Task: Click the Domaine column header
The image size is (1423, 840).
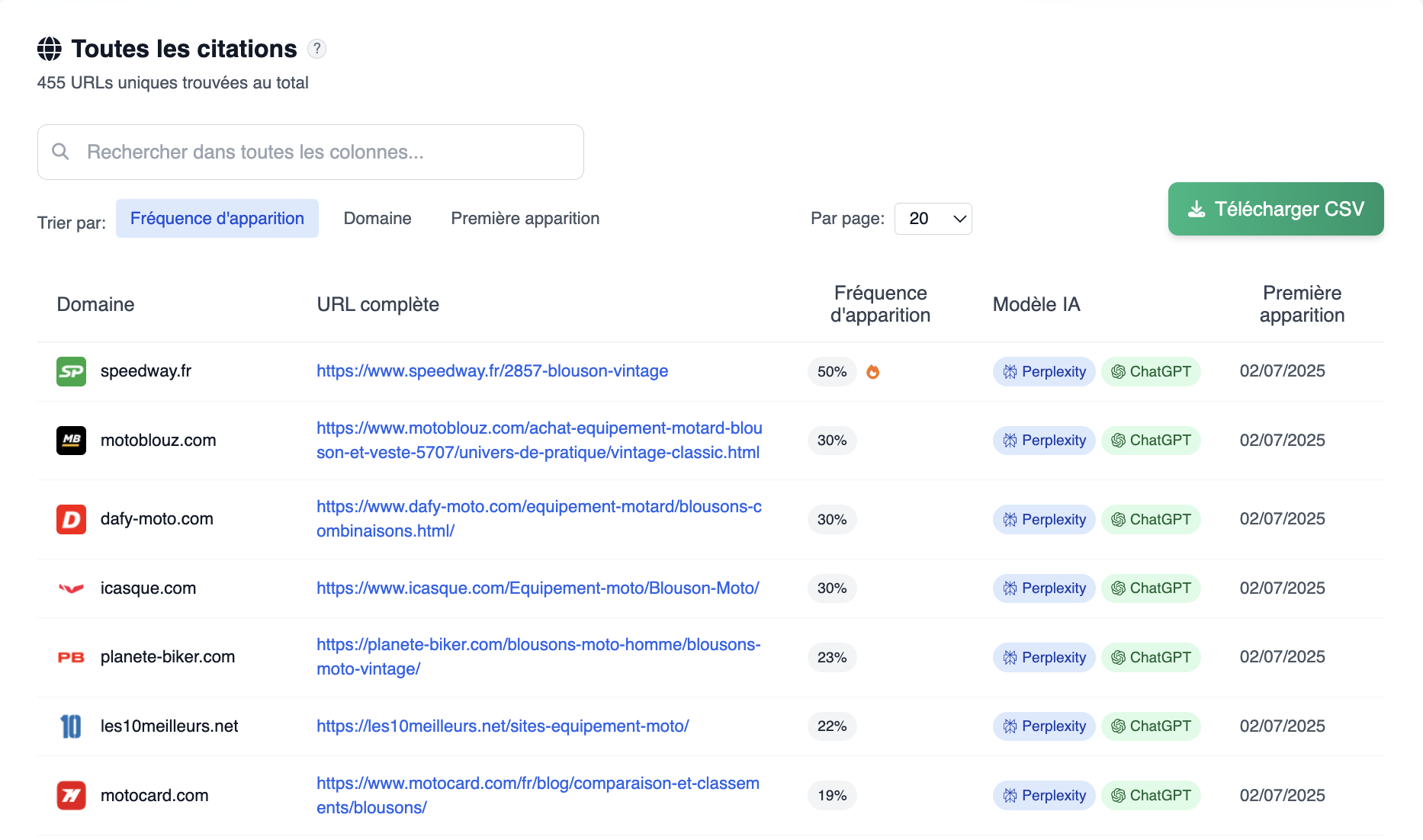Action: click(95, 305)
